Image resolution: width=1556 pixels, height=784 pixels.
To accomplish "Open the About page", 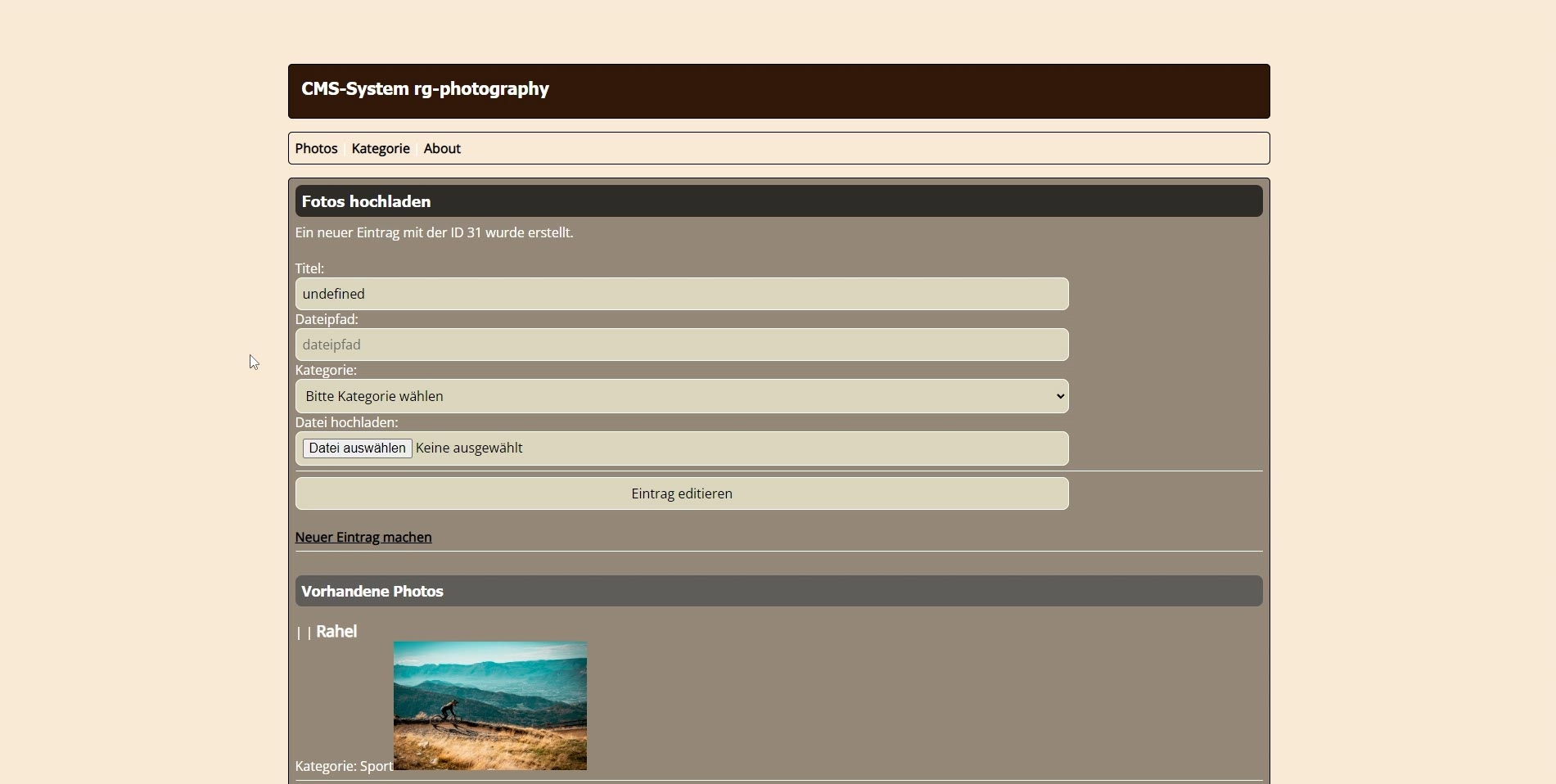I will [442, 148].
